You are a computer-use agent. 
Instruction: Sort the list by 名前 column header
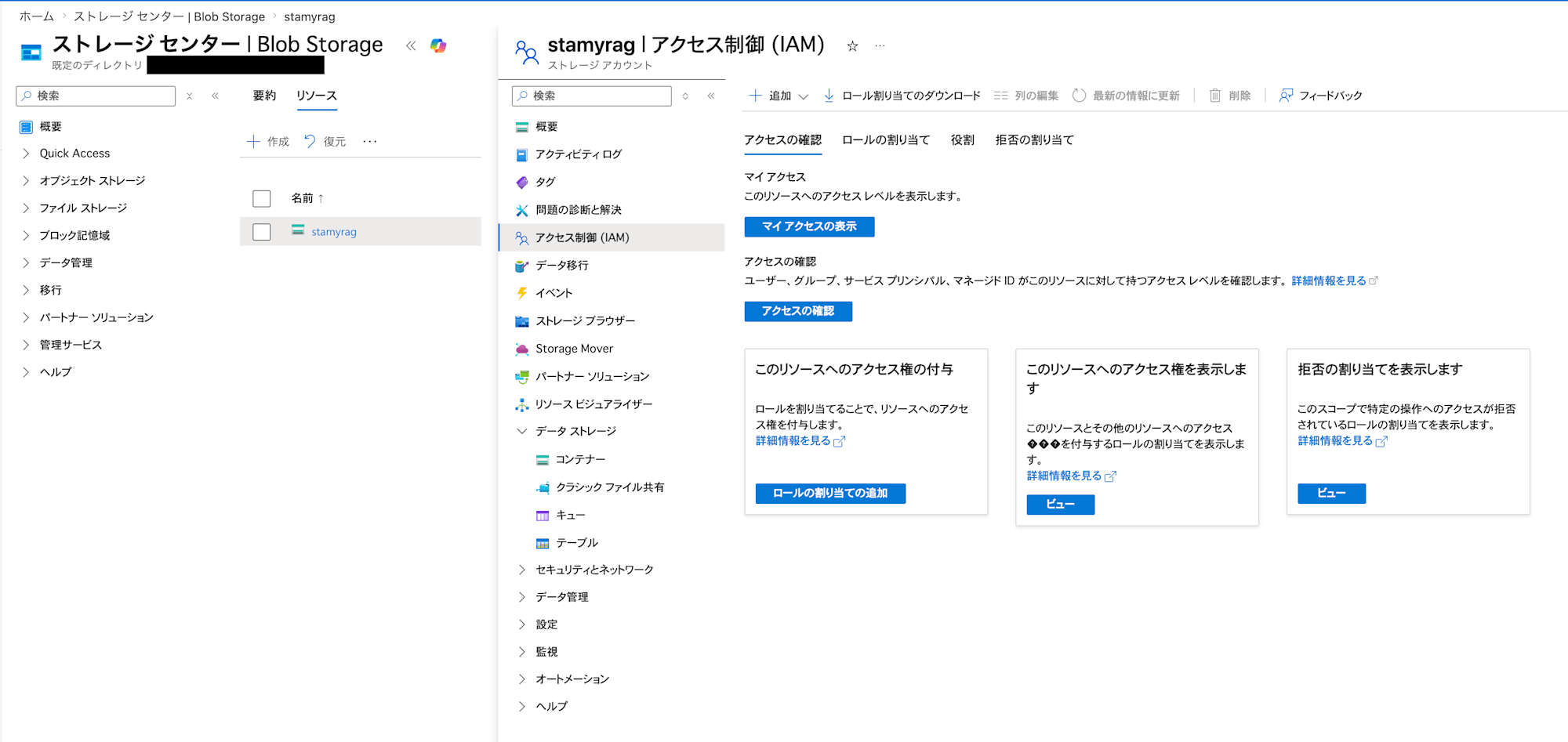pos(307,198)
